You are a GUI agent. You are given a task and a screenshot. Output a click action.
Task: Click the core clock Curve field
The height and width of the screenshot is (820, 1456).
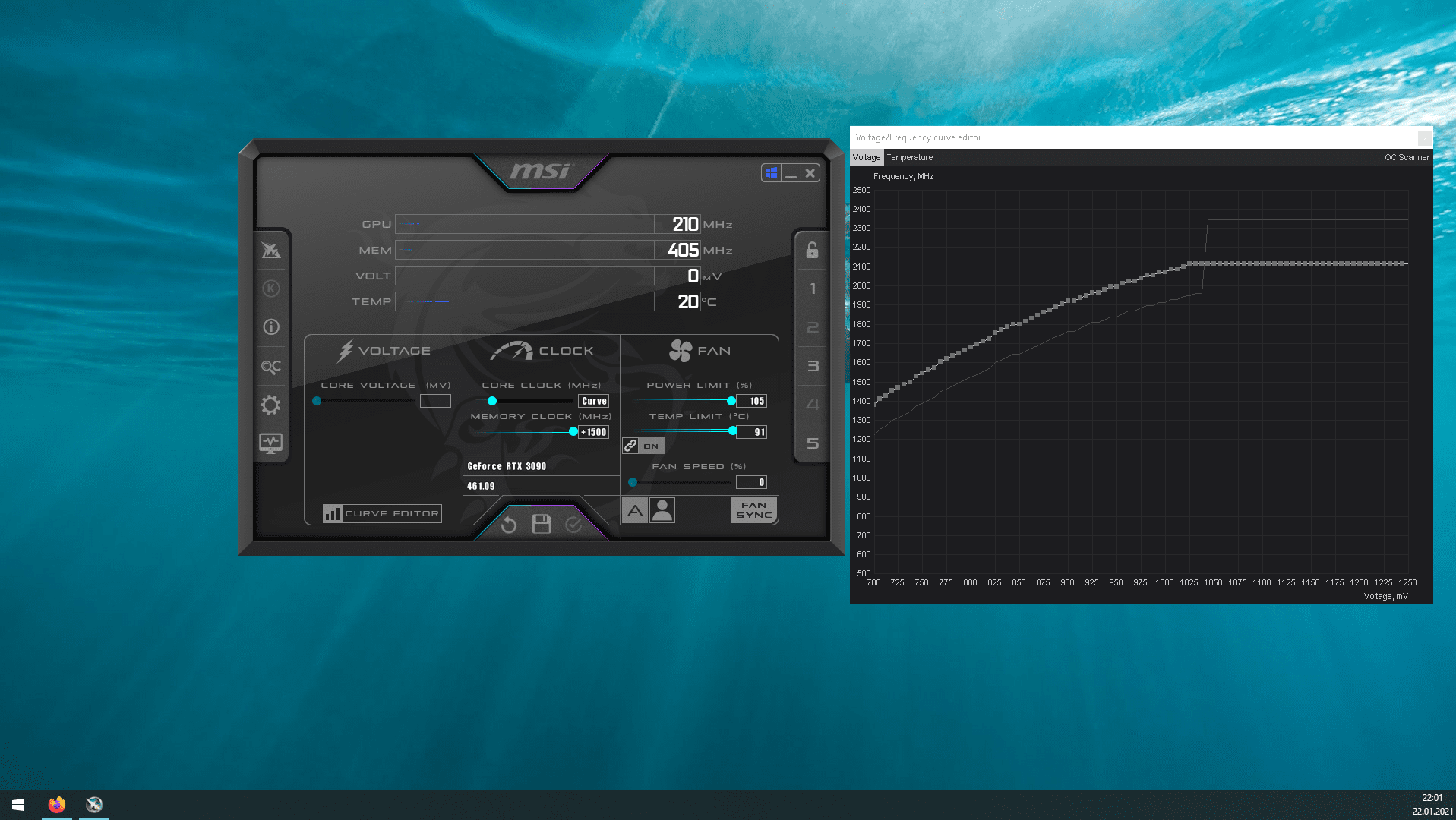pos(594,401)
